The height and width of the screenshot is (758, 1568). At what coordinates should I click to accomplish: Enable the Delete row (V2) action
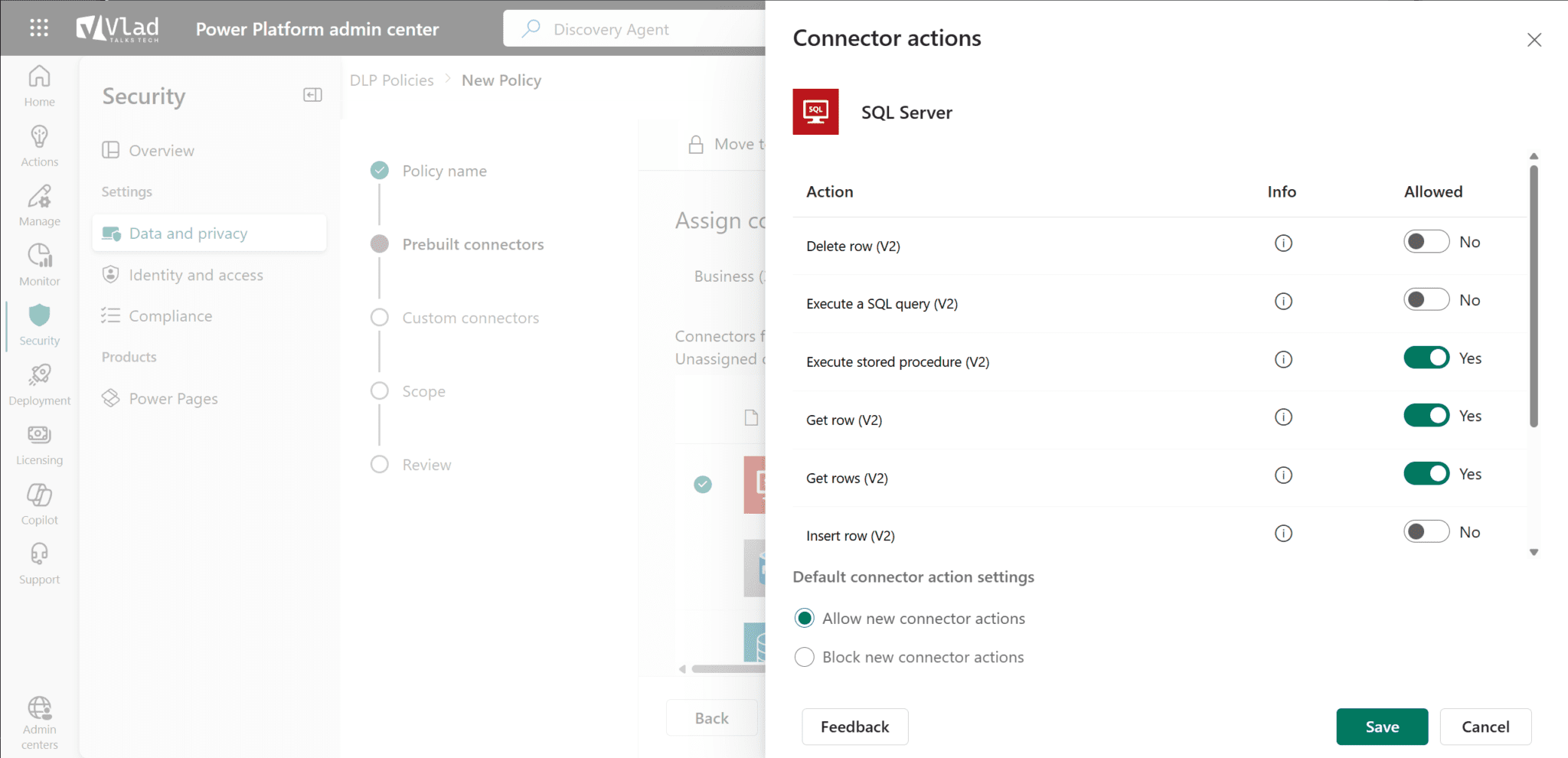[x=1425, y=241]
